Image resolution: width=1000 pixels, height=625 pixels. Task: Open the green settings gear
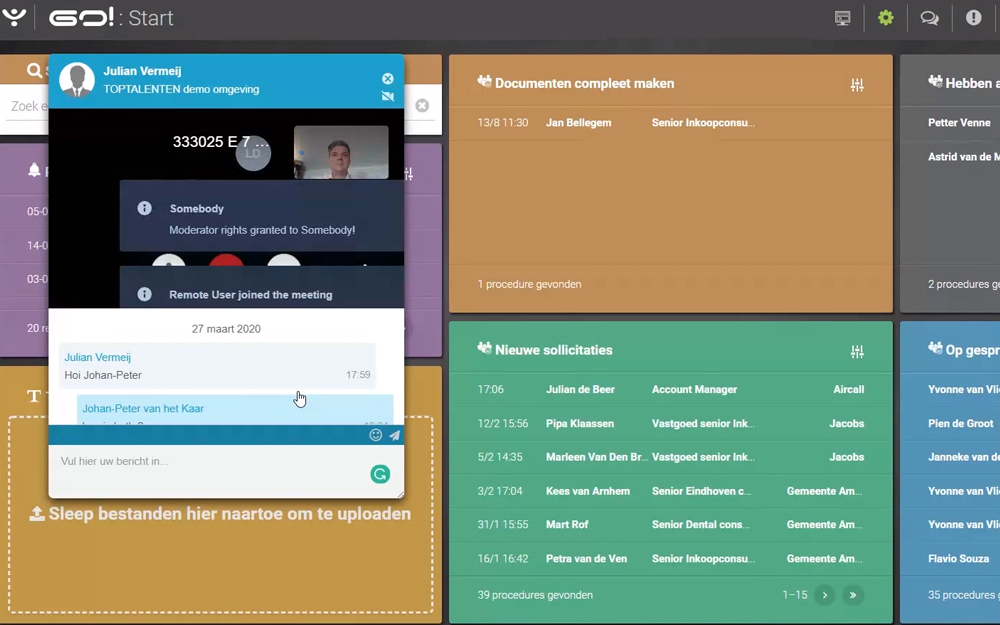(x=886, y=18)
